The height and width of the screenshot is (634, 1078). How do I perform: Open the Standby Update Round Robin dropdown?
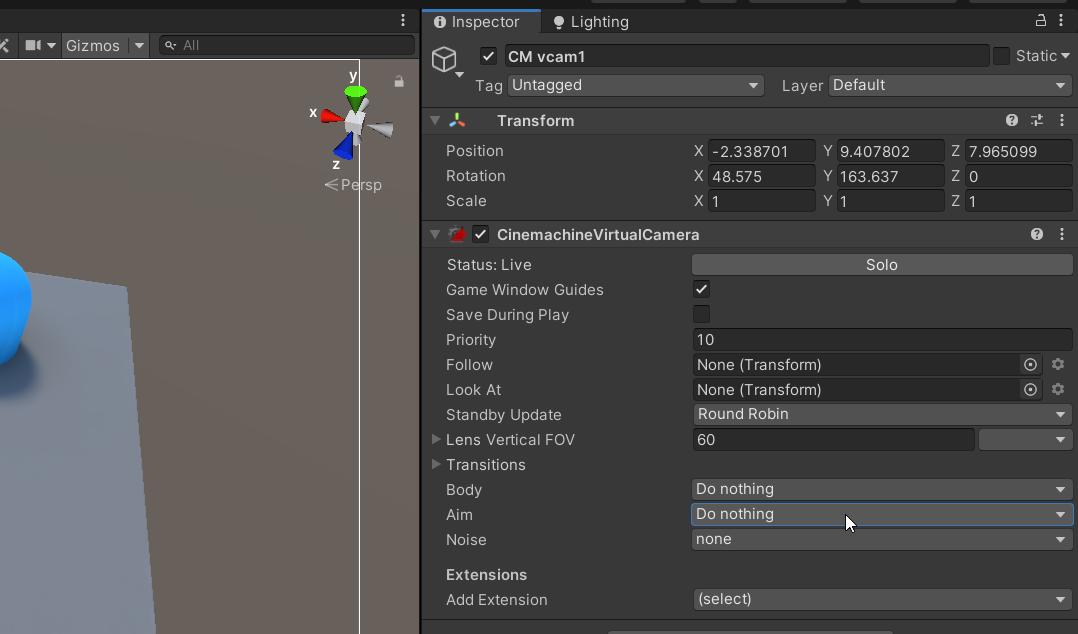tap(882, 415)
